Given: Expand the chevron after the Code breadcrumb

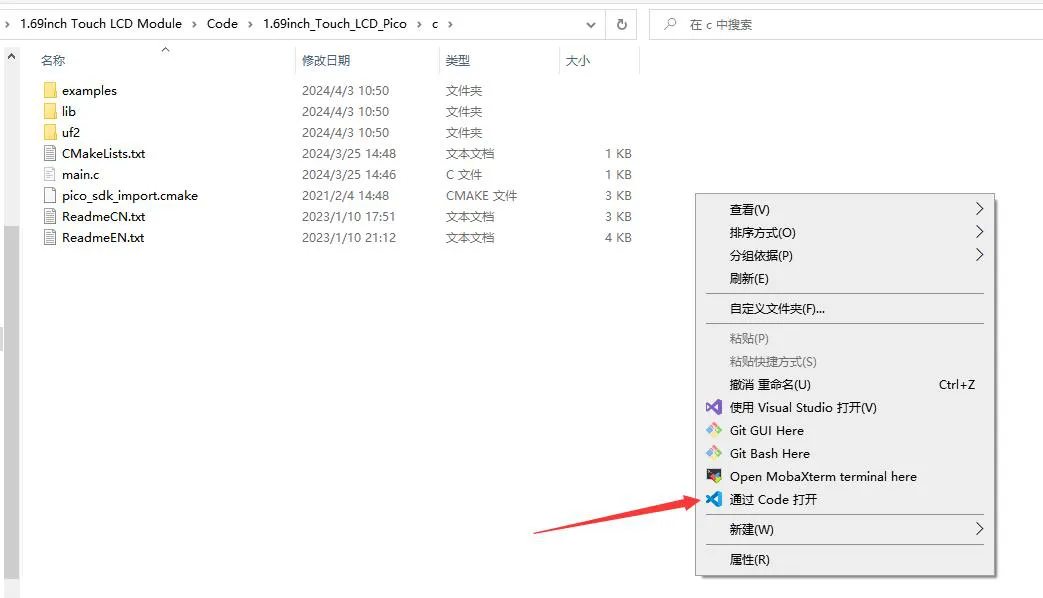Looking at the screenshot, I should [x=250, y=25].
